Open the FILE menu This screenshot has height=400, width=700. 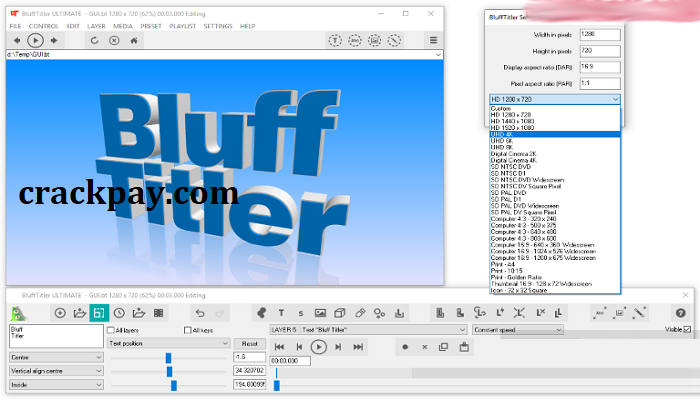tap(16, 26)
